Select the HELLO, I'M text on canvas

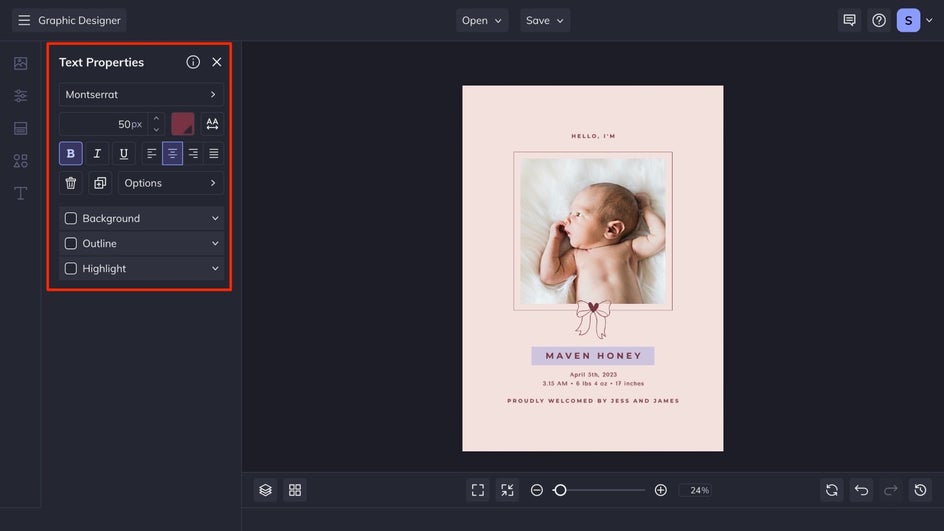pos(593,136)
